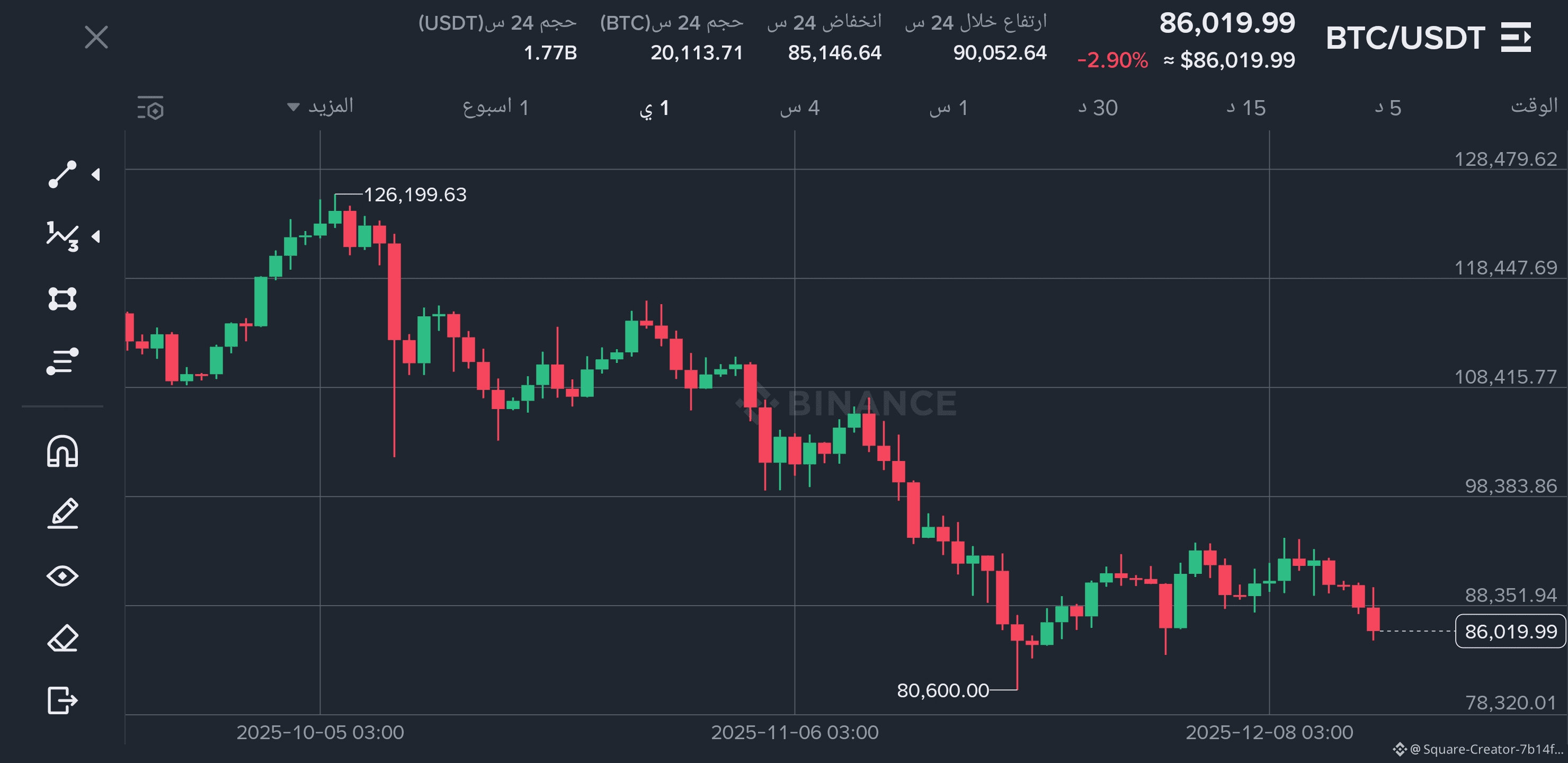
Task: Select the rectangle shape drawing tool
Action: 62,299
